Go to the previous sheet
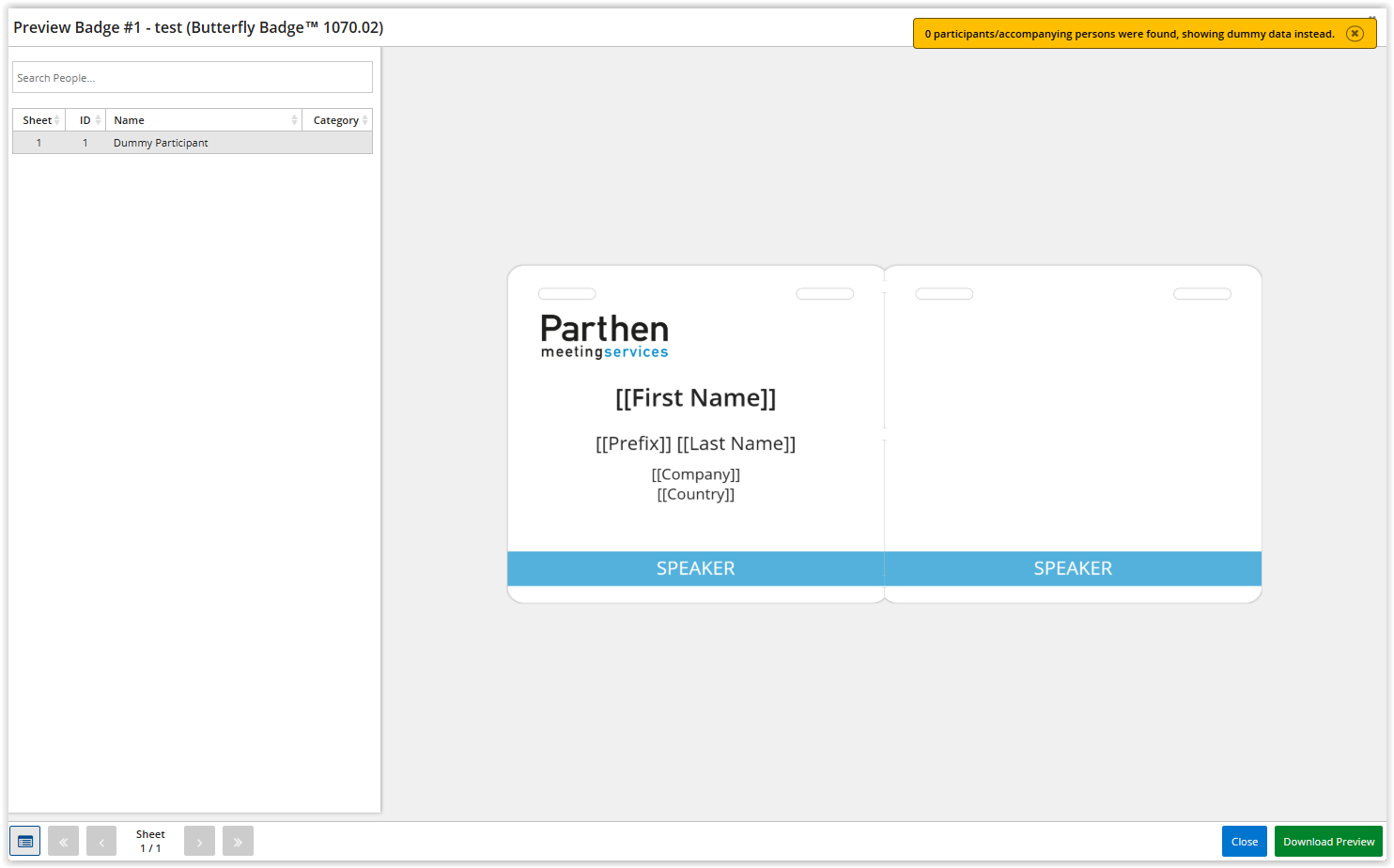 coord(101,842)
